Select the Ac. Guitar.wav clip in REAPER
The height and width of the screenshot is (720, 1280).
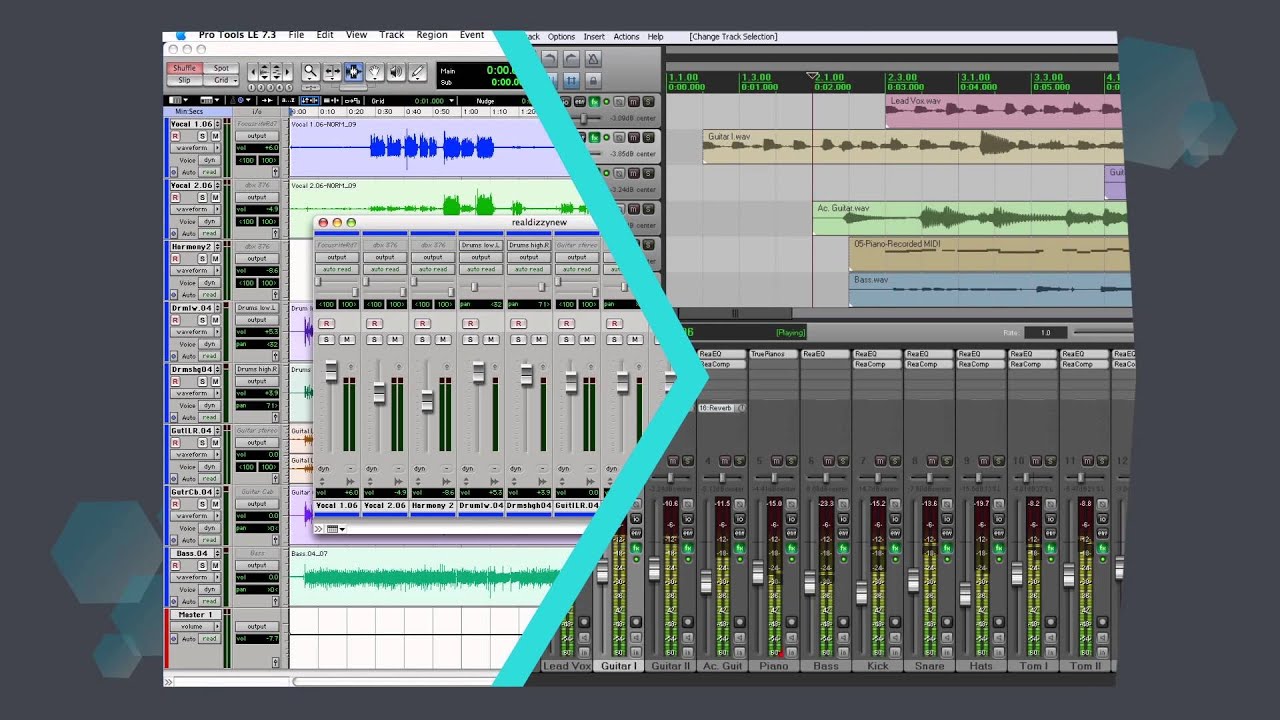pyautogui.click(x=970, y=219)
